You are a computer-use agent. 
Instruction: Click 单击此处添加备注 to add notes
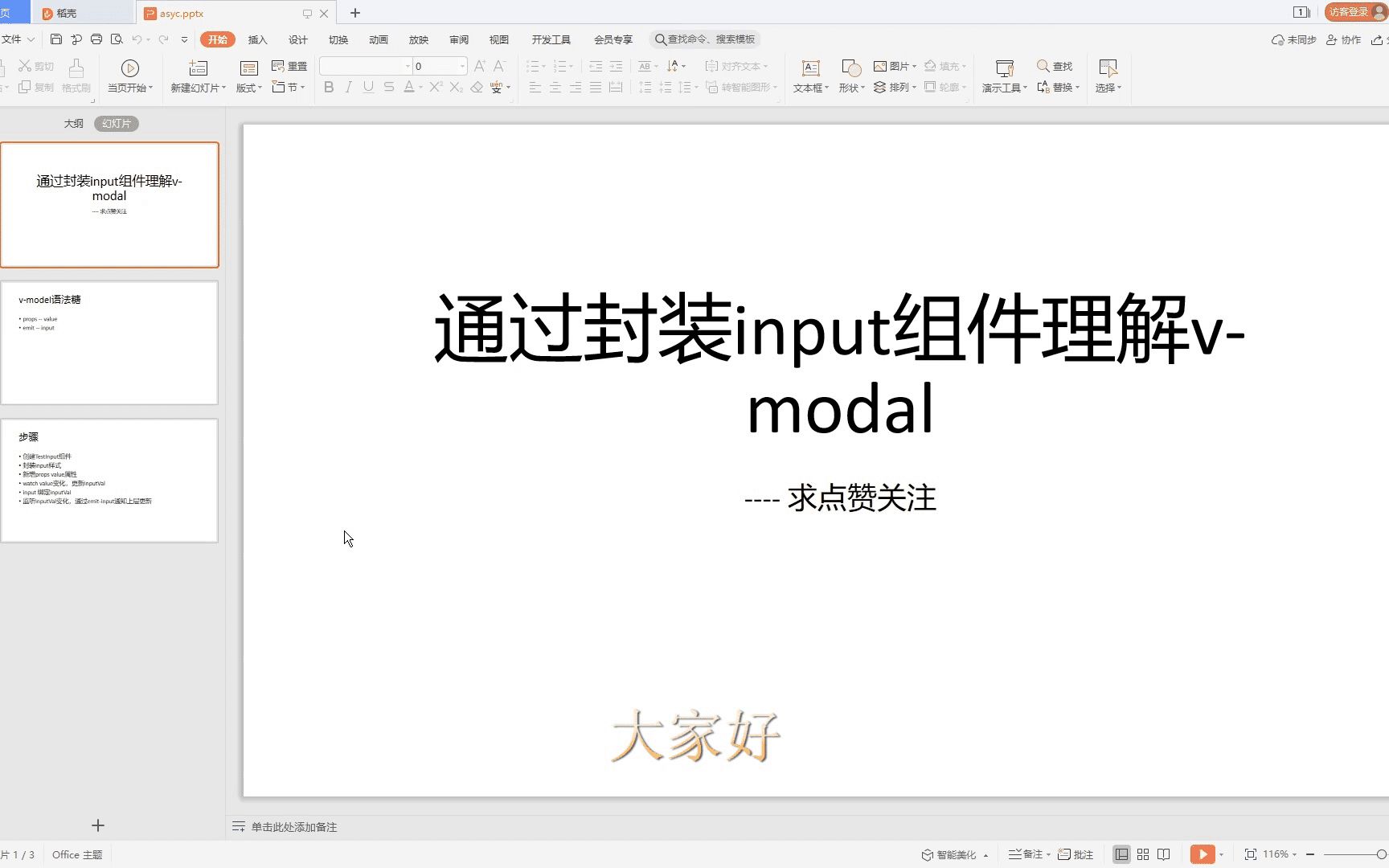[x=294, y=826]
